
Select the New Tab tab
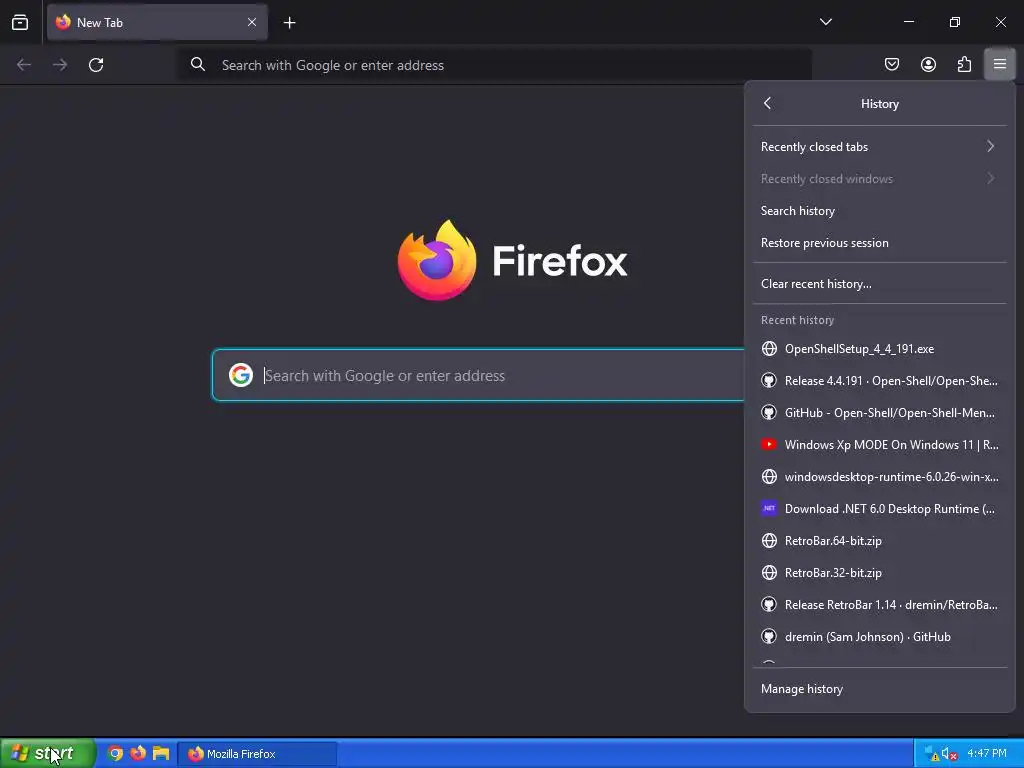157,22
